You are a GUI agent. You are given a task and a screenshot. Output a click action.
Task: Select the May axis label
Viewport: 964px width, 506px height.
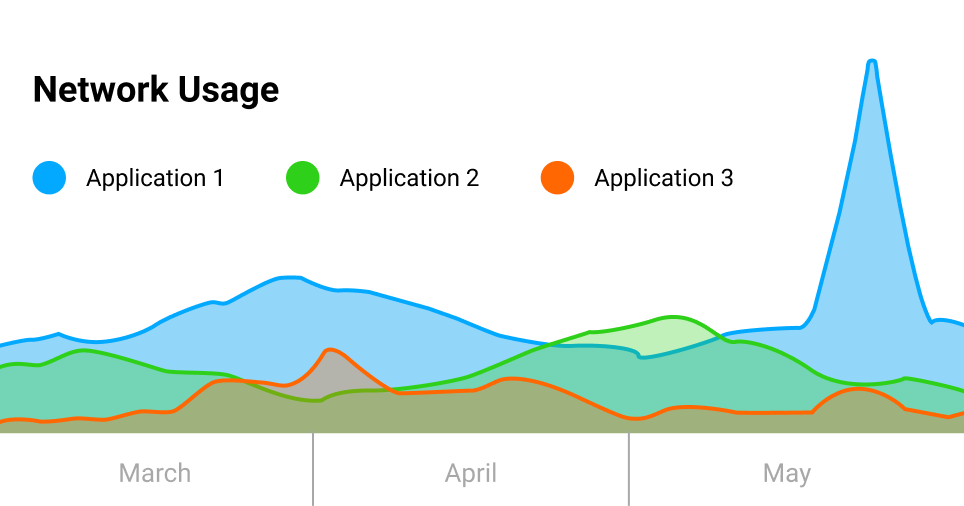[787, 473]
